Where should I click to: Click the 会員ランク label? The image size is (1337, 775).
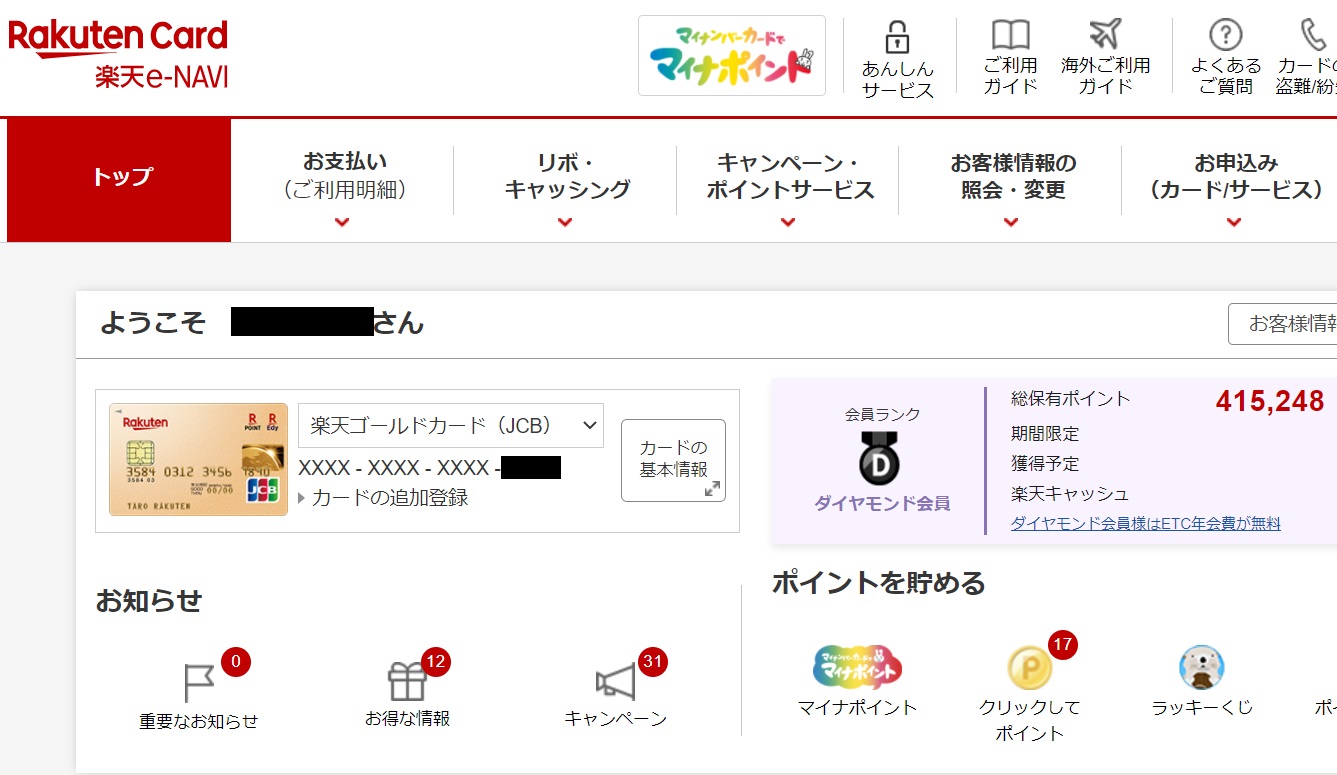coord(882,414)
